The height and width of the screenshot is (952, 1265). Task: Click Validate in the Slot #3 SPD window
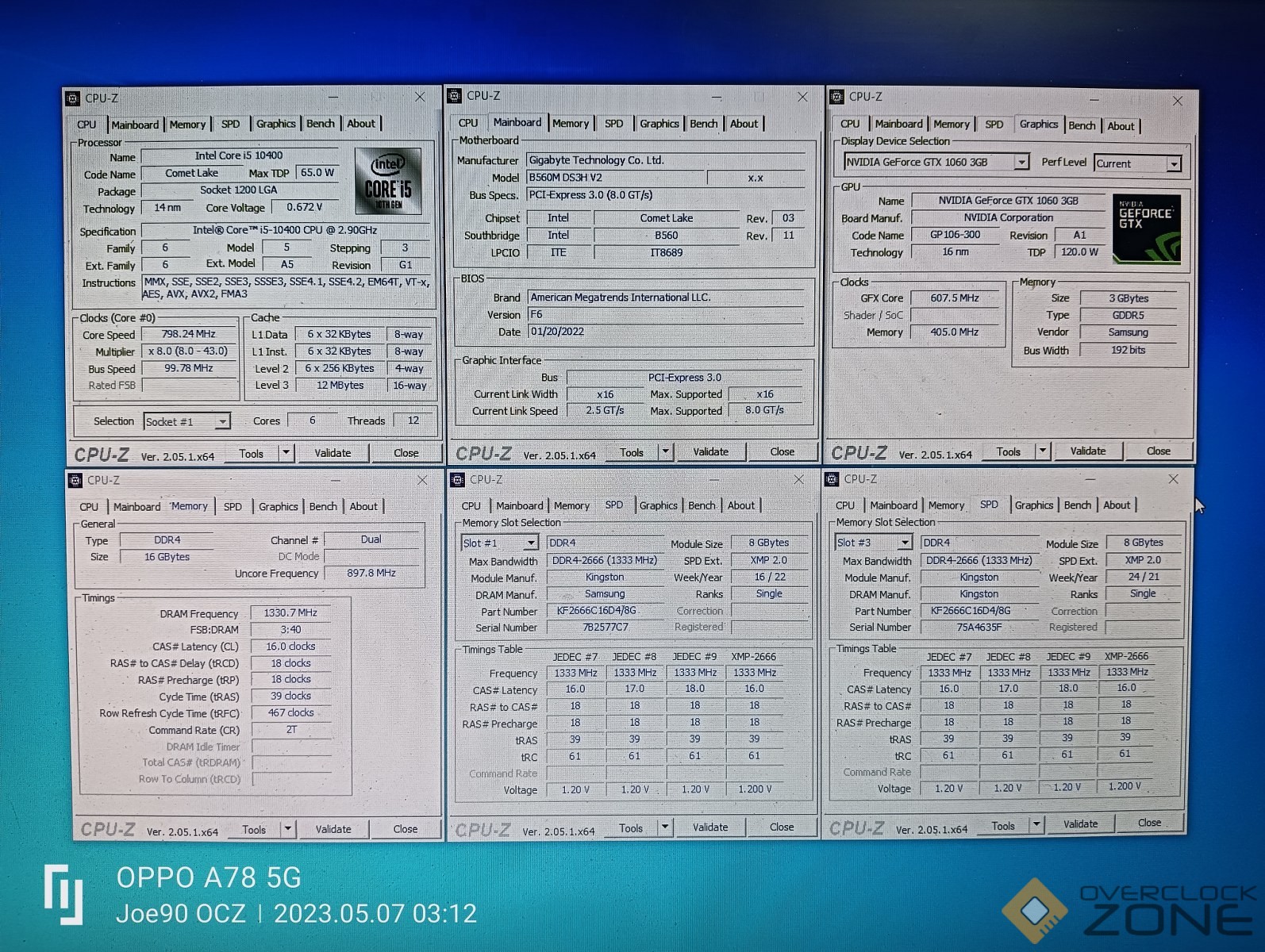(x=1080, y=824)
